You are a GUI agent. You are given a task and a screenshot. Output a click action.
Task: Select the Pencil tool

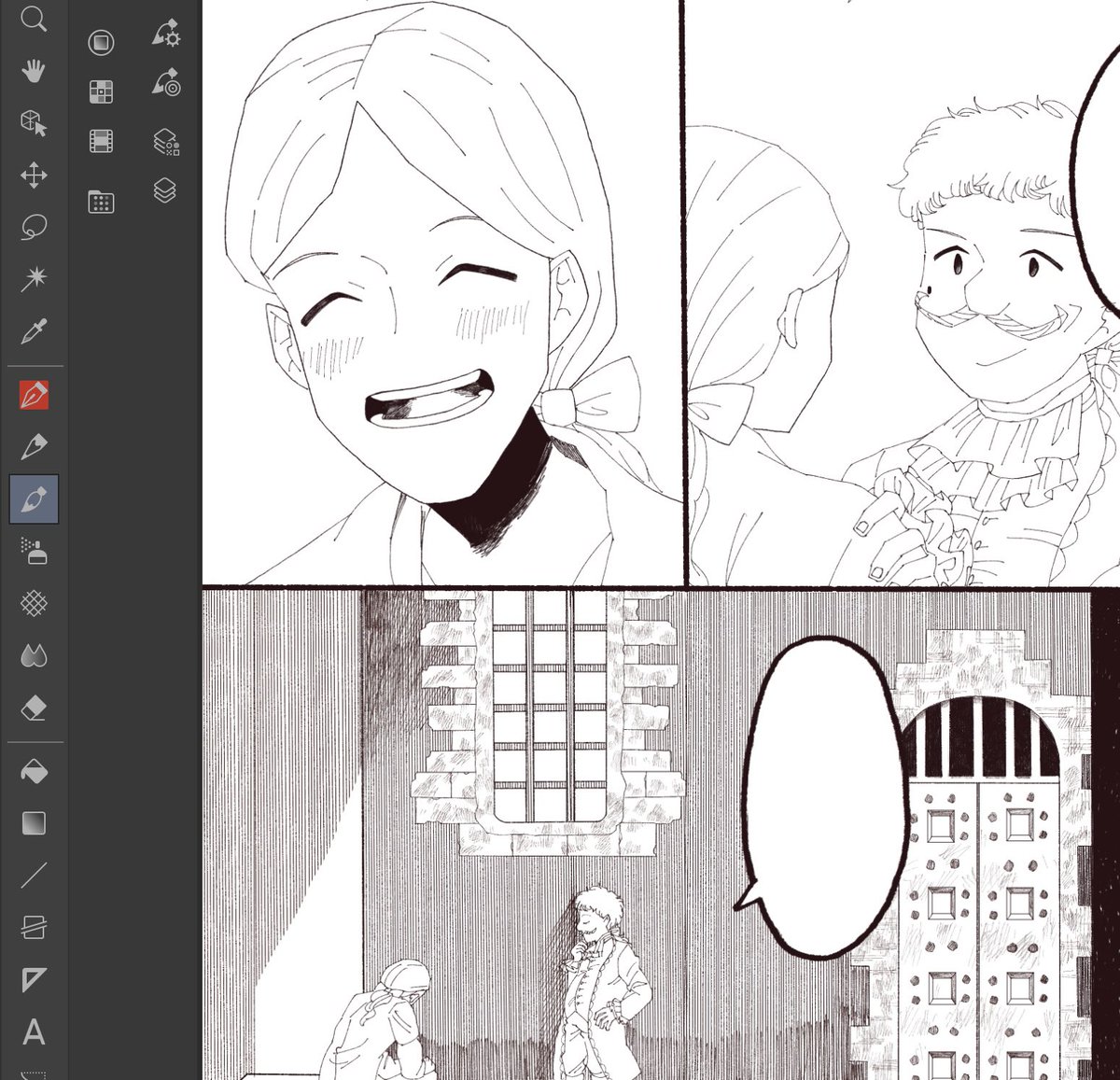coord(34,447)
